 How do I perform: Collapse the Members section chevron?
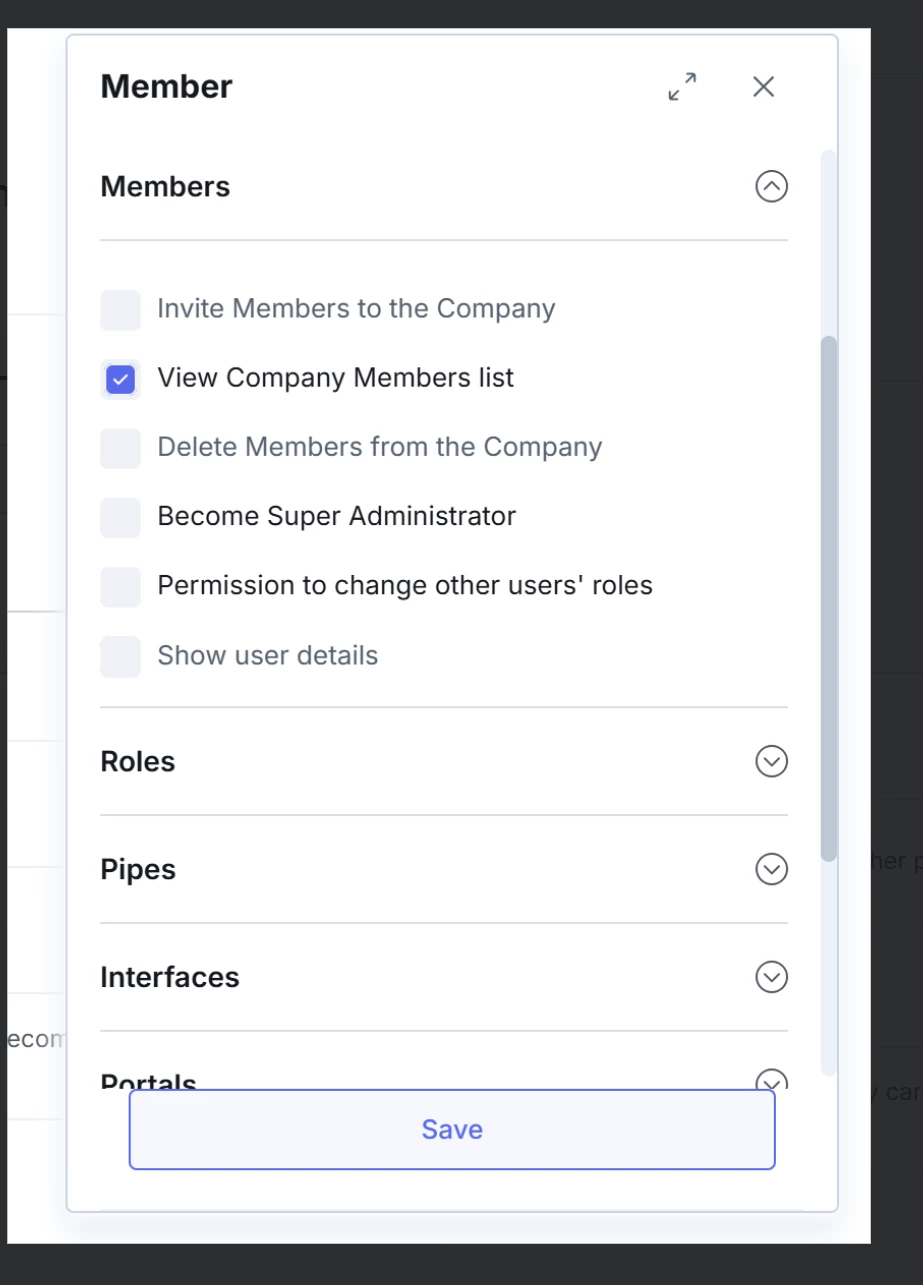coord(771,187)
